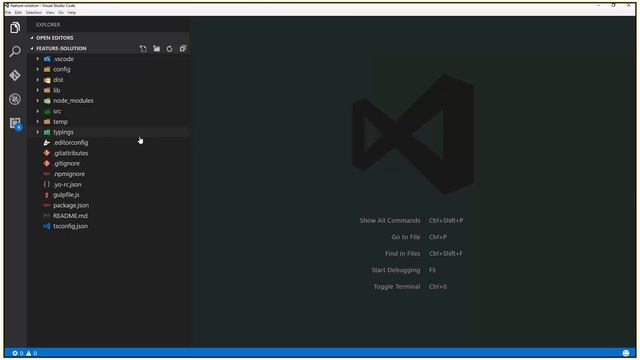
Task: Click Collapse All folders icon
Action: pos(183,49)
